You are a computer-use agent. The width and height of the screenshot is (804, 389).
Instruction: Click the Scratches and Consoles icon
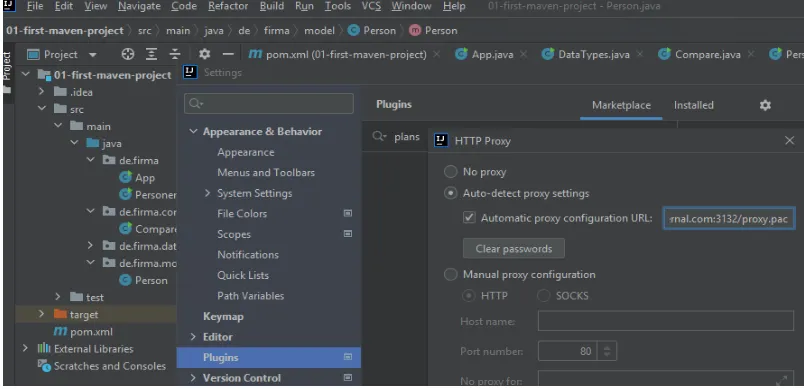point(44,366)
